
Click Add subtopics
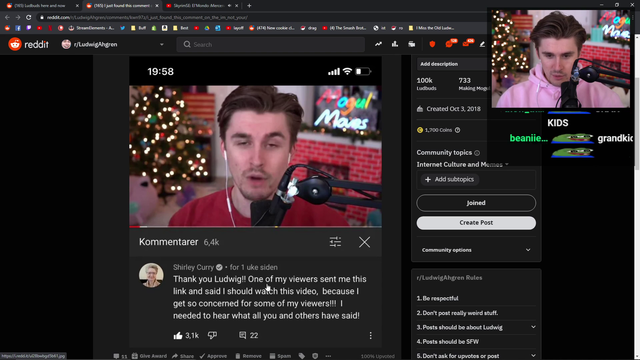449,180
